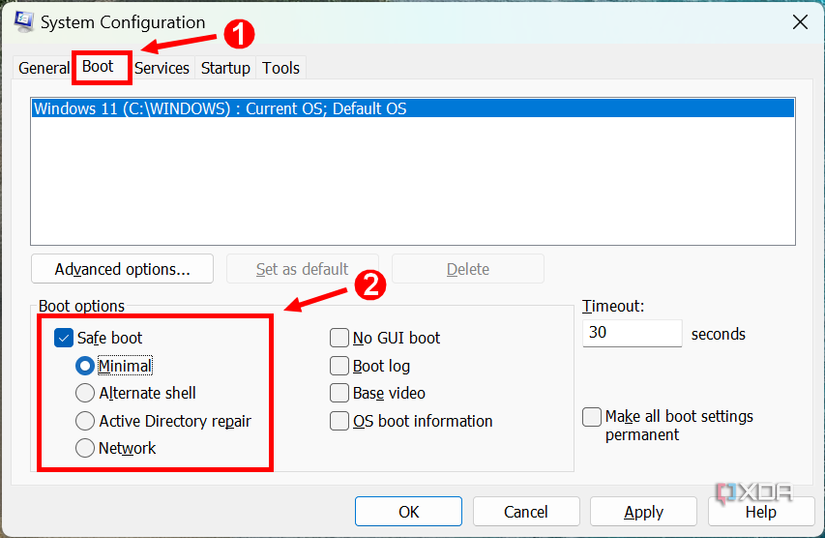Open Help for System Configuration
Screen dimensions: 825x538
[761, 511]
